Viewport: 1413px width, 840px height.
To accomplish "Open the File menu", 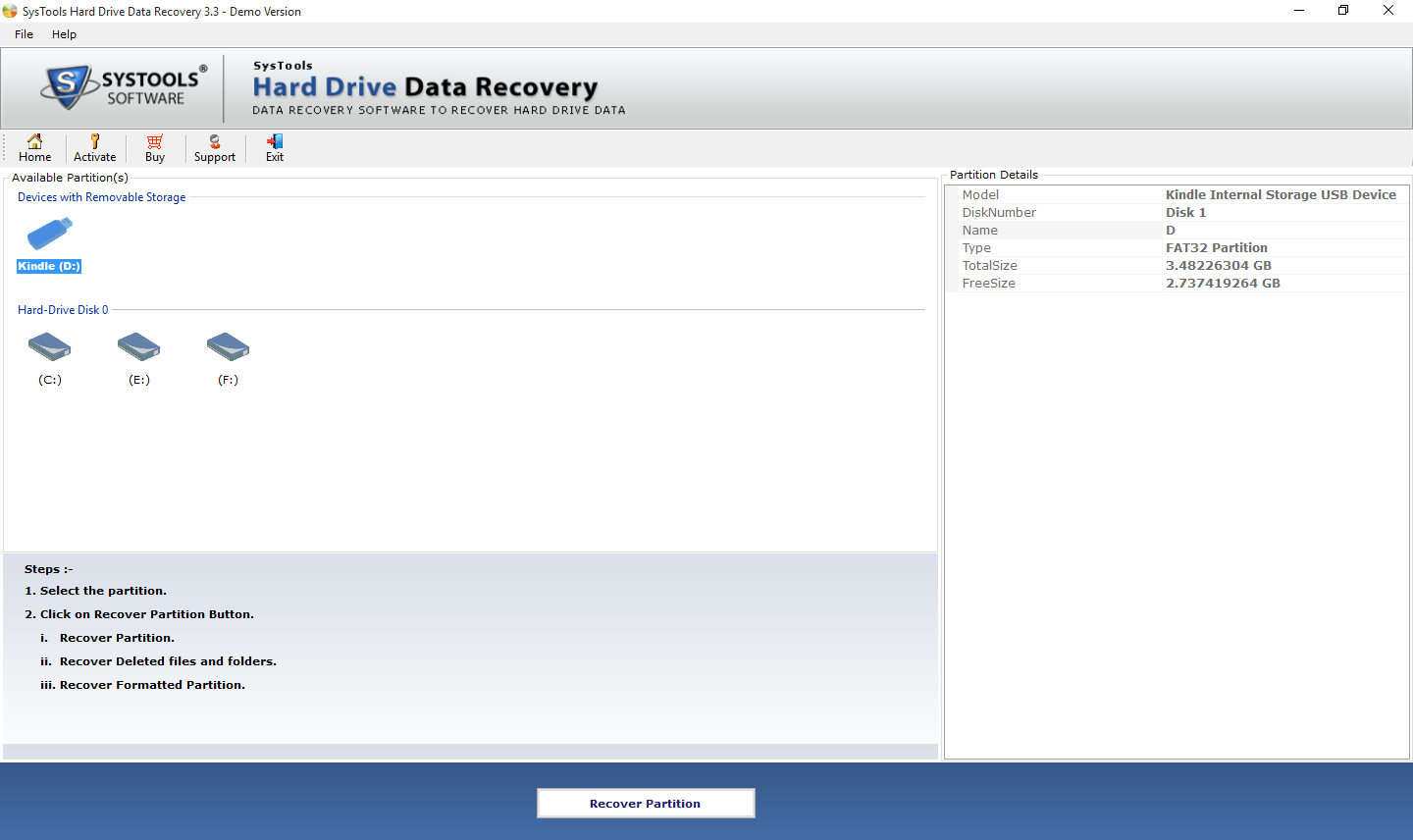I will tap(24, 34).
